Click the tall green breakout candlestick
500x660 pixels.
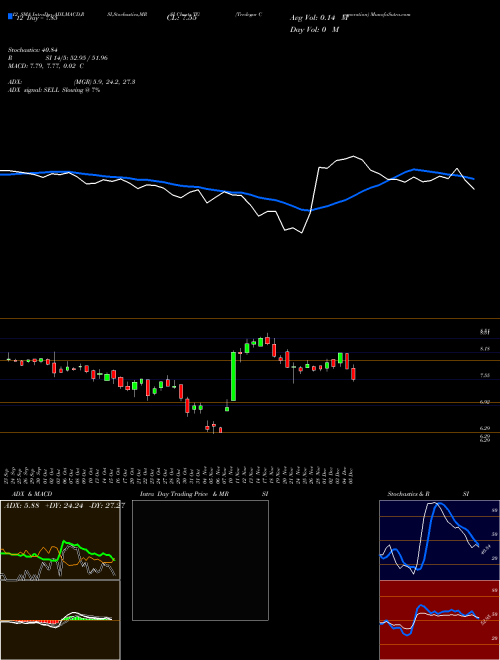233,376
